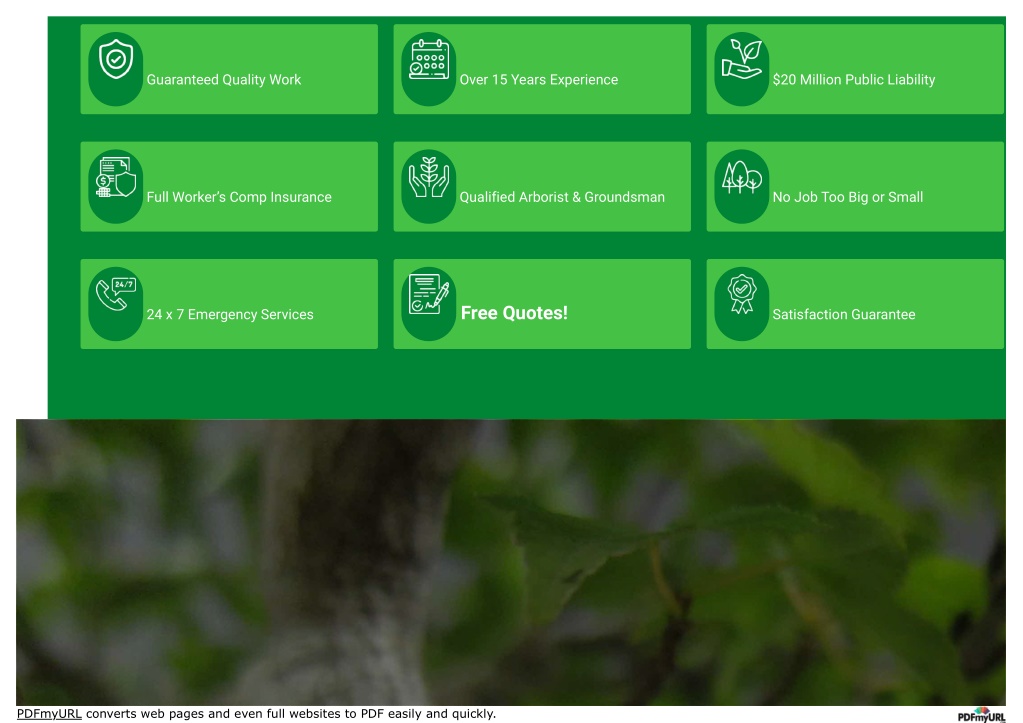1023x723 pixels.
Task: Click the 'Free Quotes!' heading
Action: pyautogui.click(x=514, y=313)
